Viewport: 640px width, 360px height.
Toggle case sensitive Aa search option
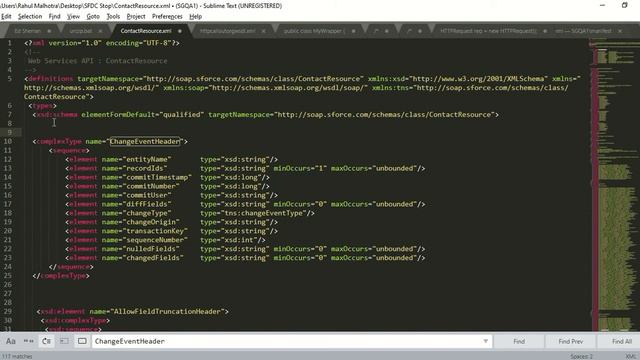(x=11, y=341)
